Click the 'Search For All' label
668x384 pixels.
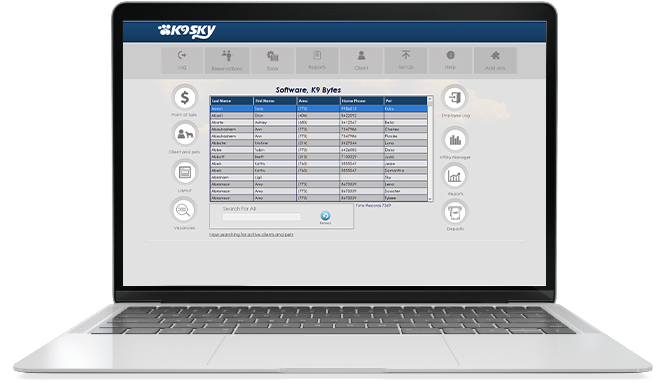pos(239,209)
